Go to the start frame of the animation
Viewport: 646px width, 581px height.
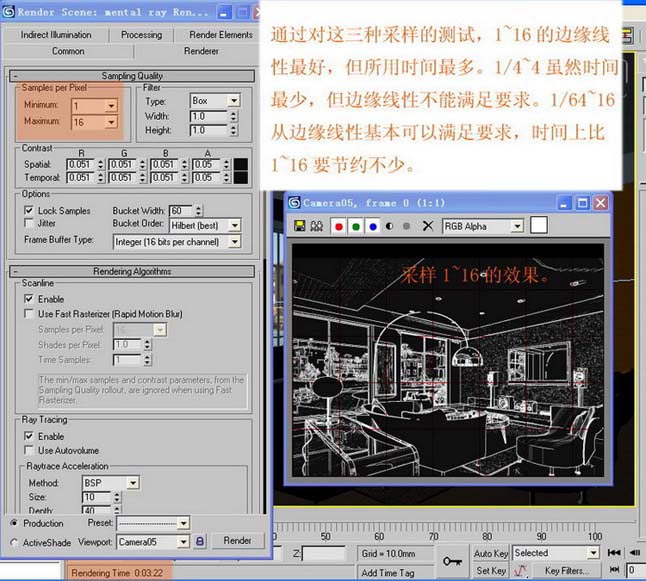tap(614, 553)
